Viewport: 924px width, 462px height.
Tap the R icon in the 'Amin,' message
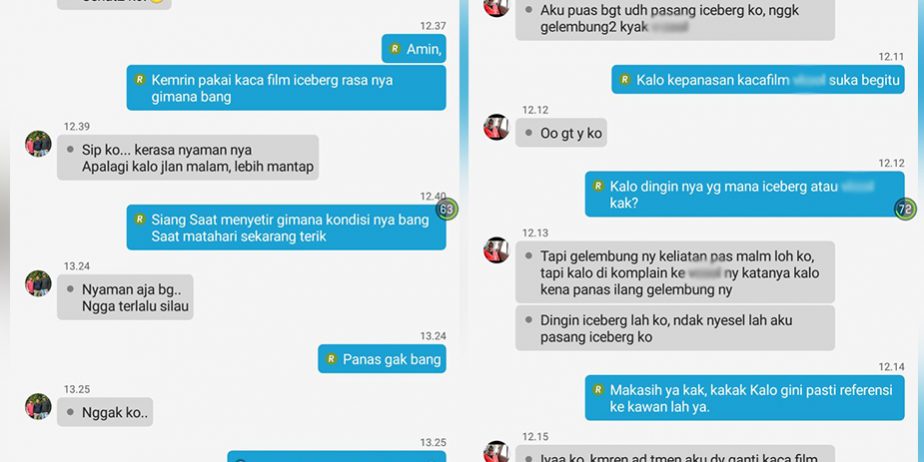395,49
